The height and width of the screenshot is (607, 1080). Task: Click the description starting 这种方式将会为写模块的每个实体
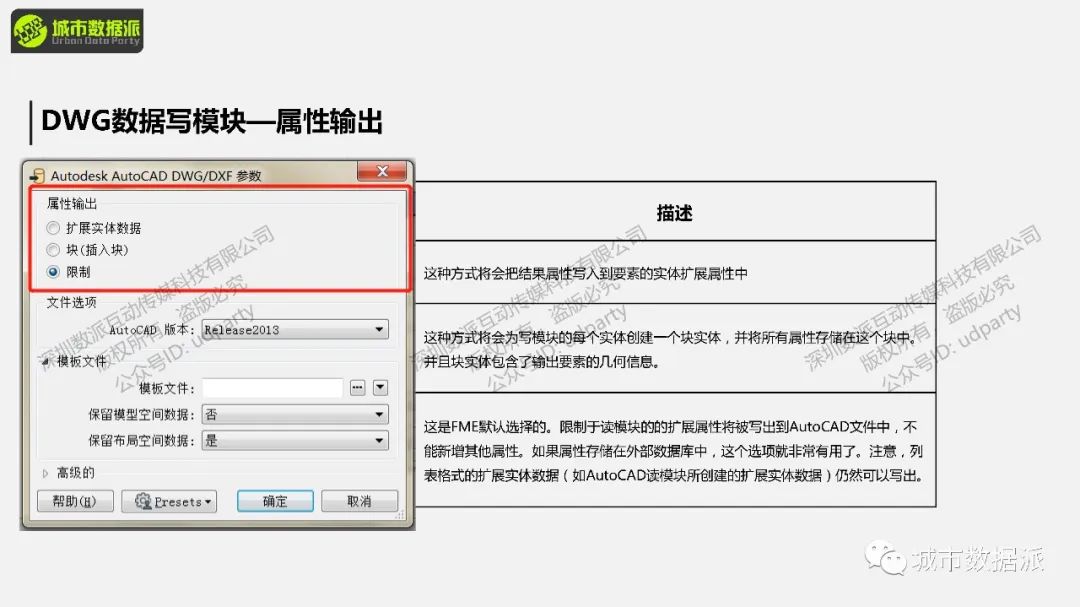(670, 349)
